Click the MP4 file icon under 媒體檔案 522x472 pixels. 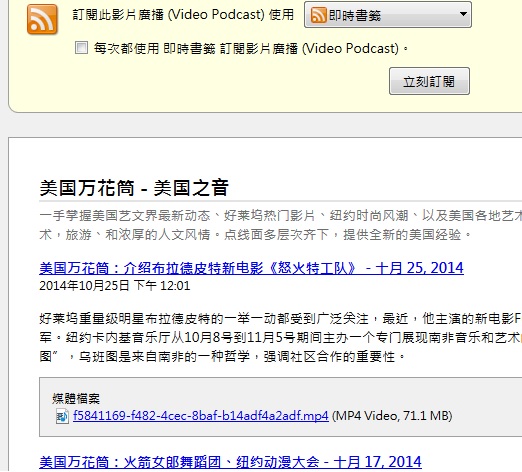[62, 416]
